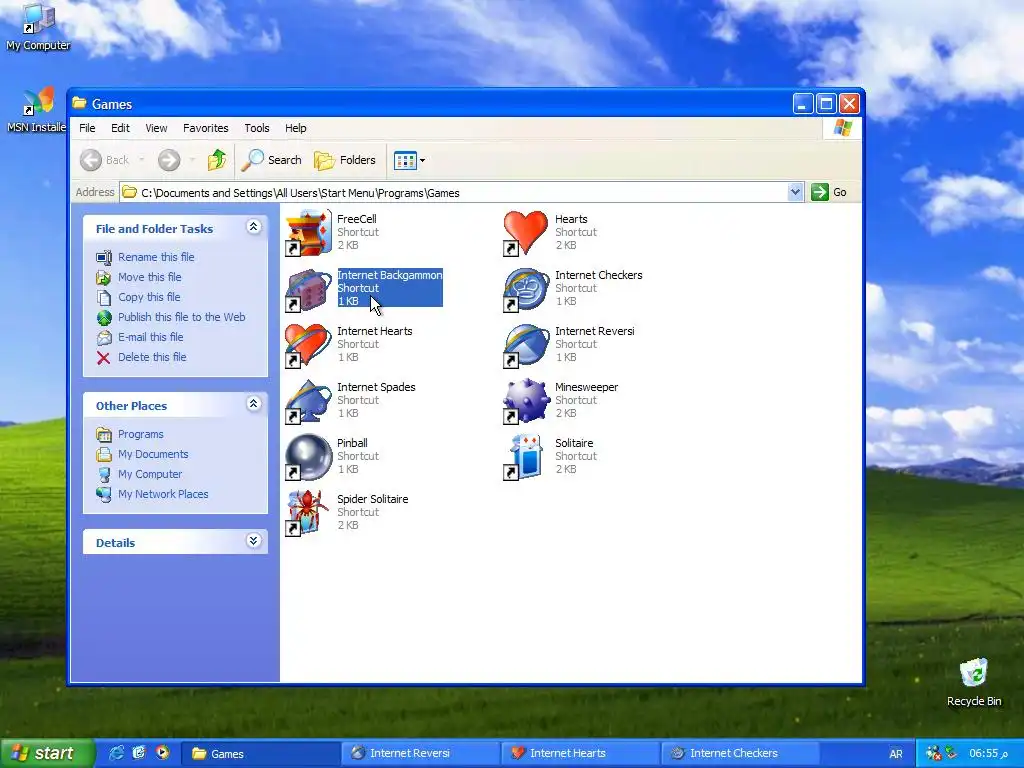This screenshot has height=768, width=1024.
Task: Select the FreeCell shortcut icon
Action: [308, 232]
